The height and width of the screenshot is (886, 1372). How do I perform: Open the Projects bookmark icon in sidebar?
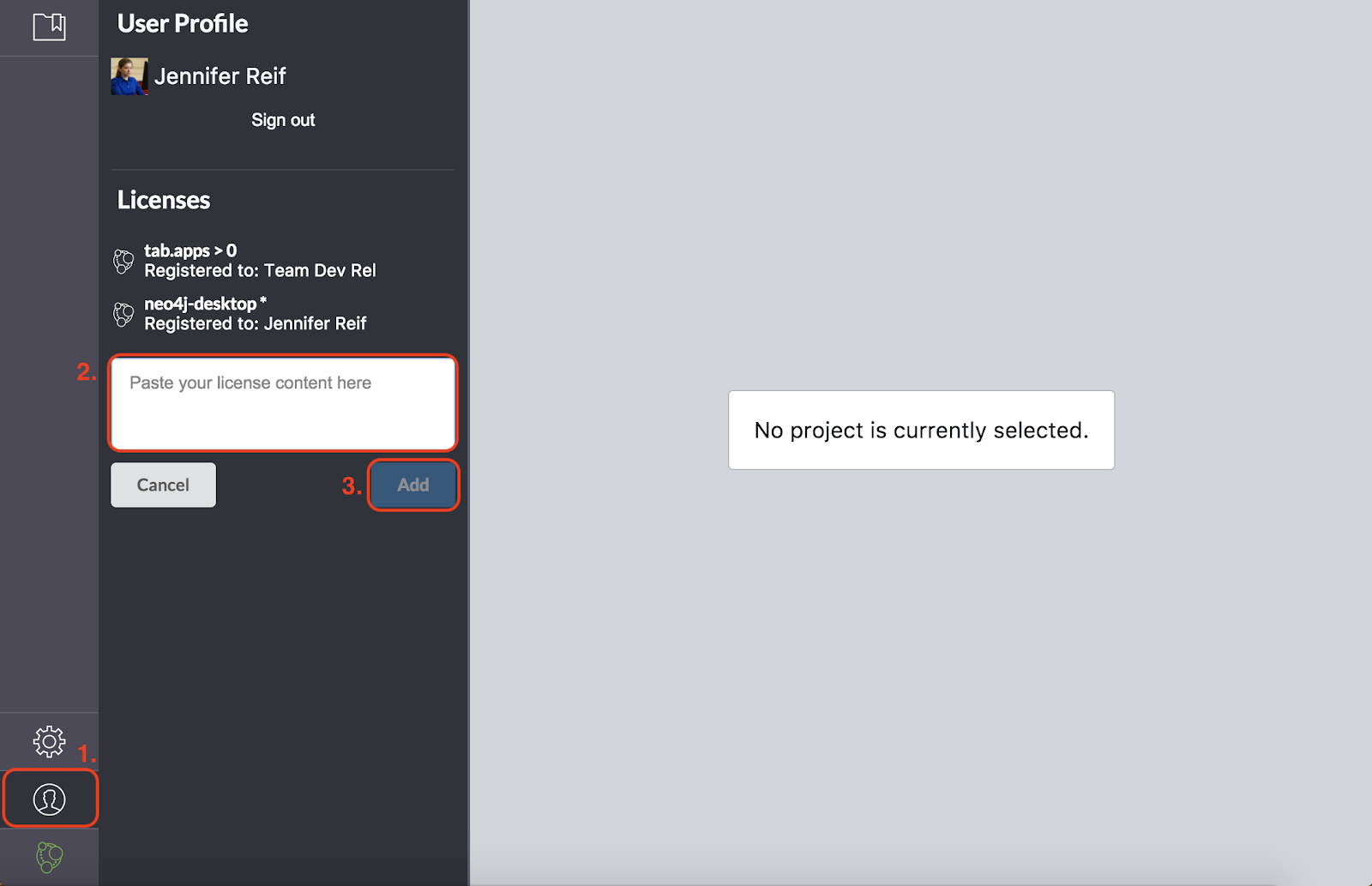pyautogui.click(x=49, y=27)
